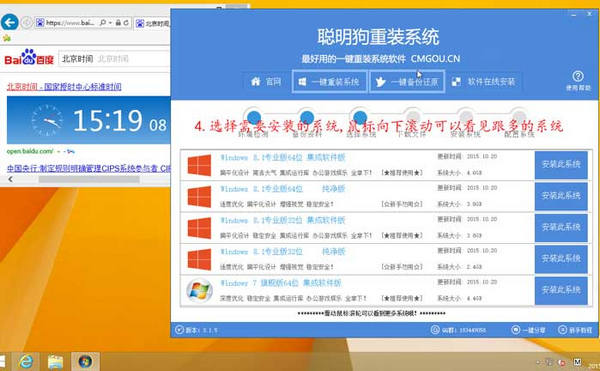Open 新手教程 tutorial in status bar
Screen dimensions: 600x371
(575, 330)
